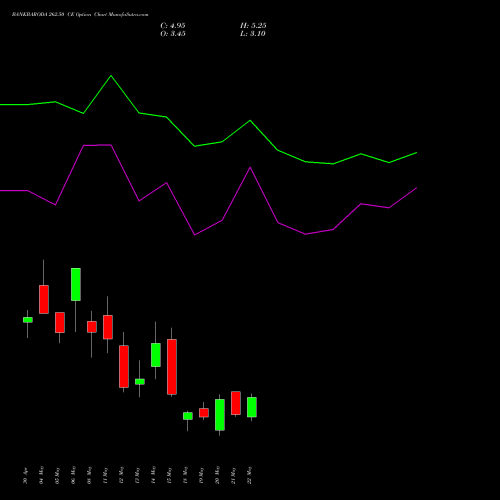Click the 22 May date label

pyautogui.click(x=250, y=475)
